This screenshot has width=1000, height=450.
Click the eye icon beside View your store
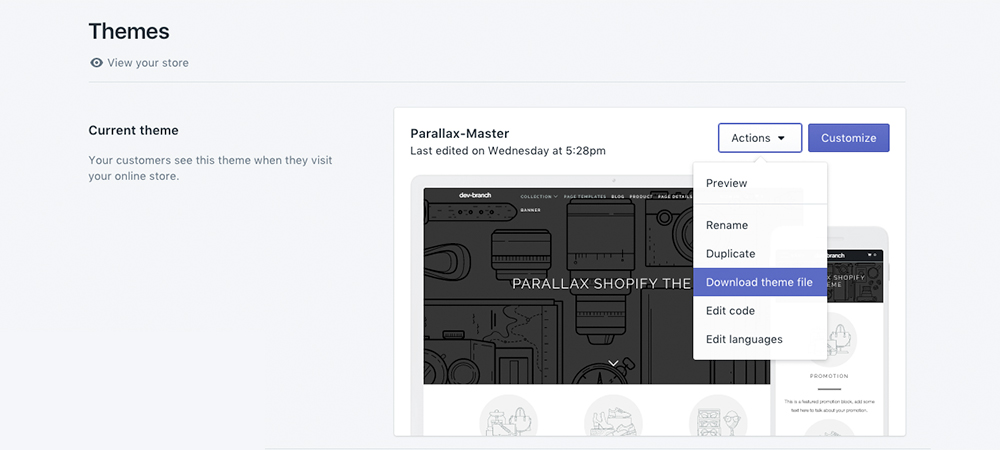pos(96,63)
